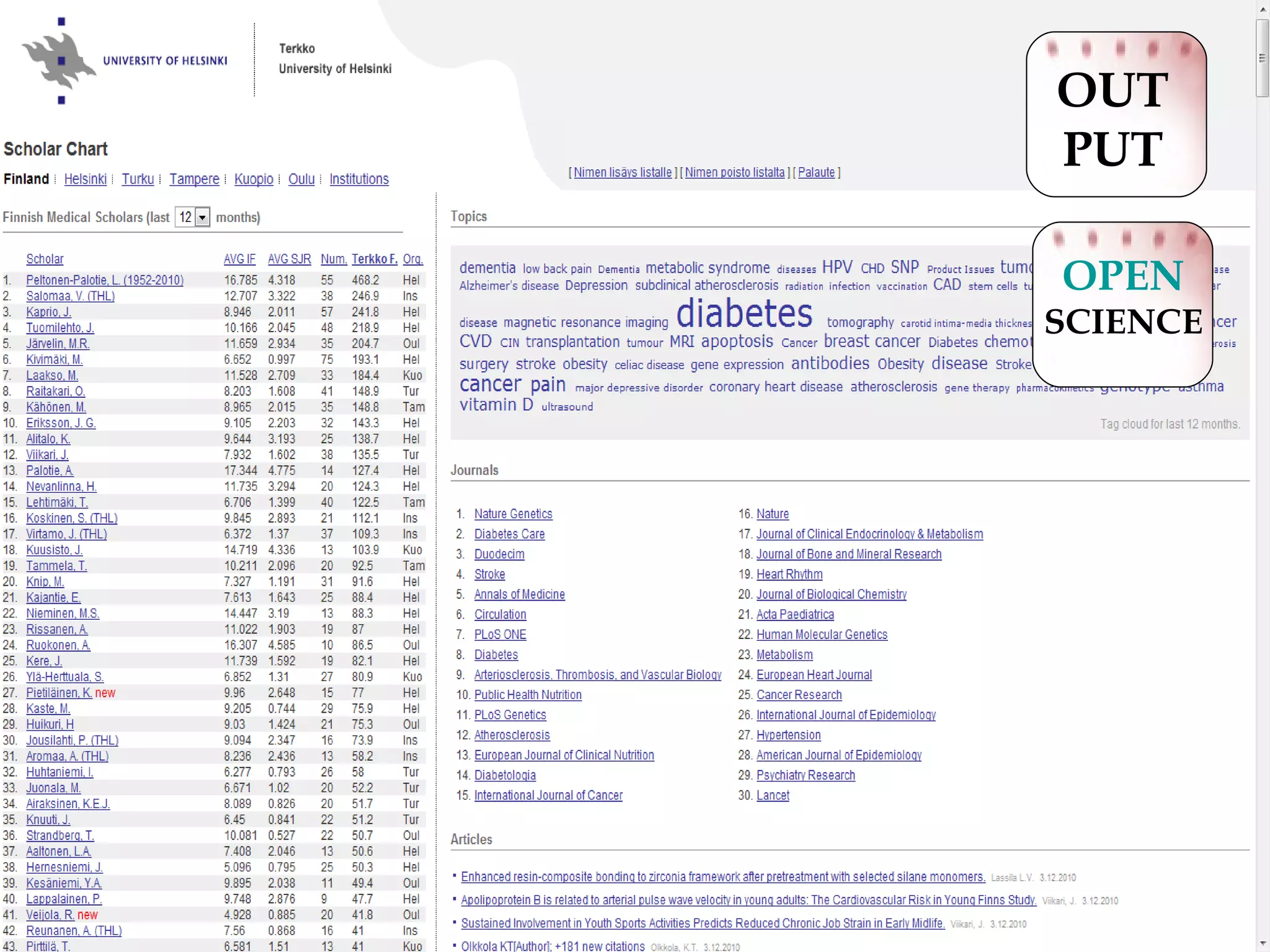This screenshot has height=952, width=1270.
Task: Open scholar Veijola, R.
Action: 50,915
